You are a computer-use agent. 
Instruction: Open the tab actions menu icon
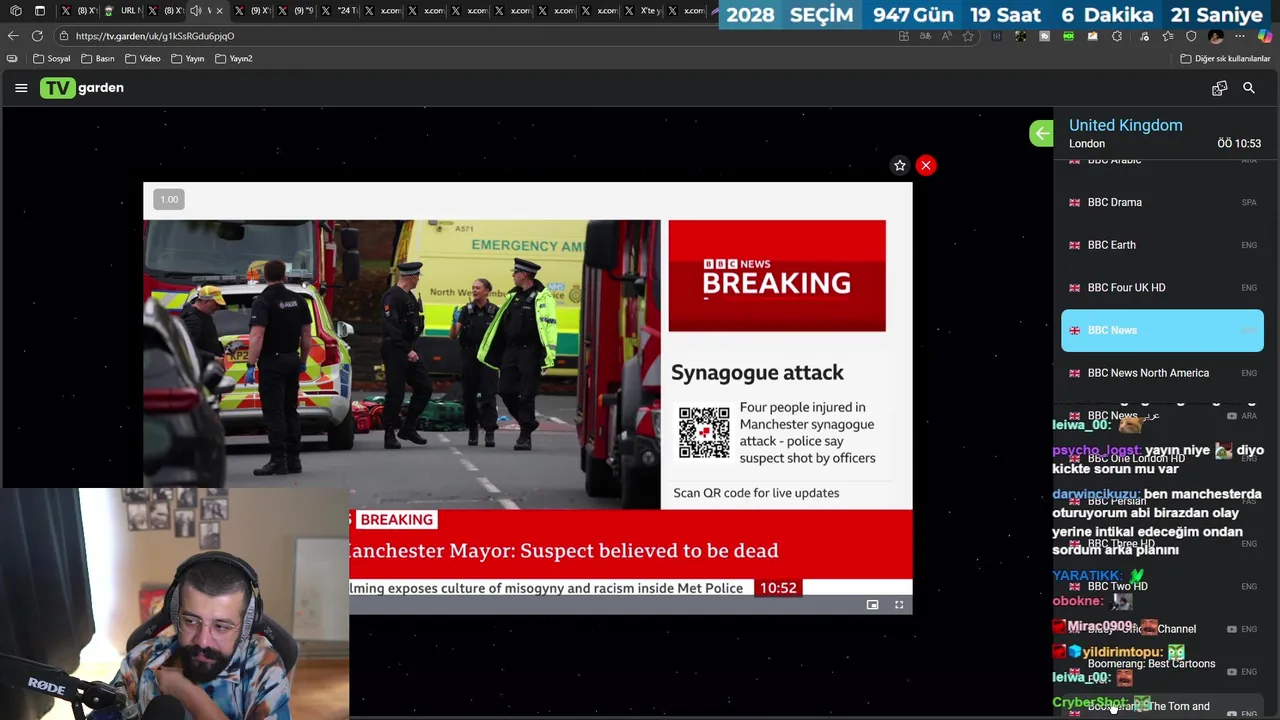pyautogui.click(x=40, y=11)
